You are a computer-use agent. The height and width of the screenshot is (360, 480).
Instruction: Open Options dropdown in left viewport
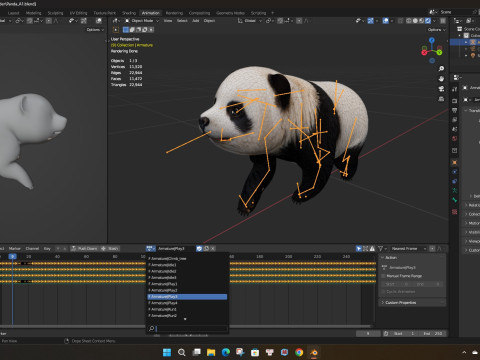(x=95, y=30)
